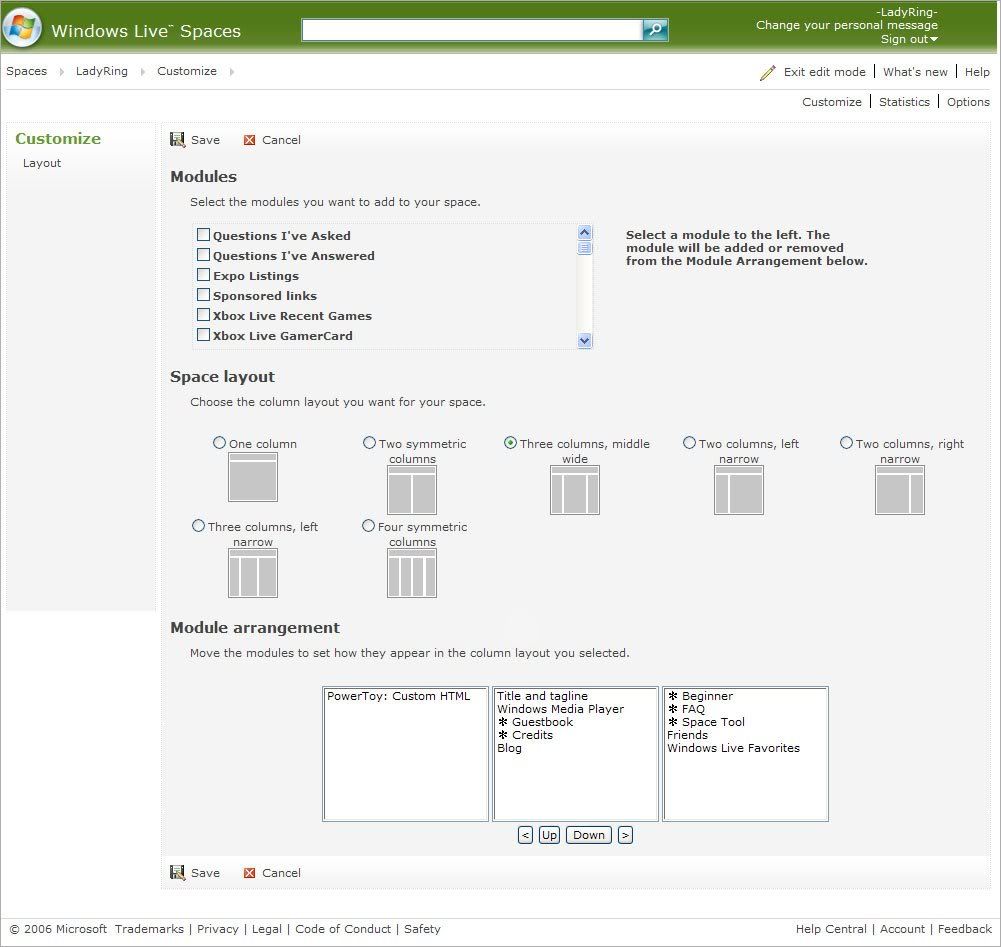Image resolution: width=1001 pixels, height=947 pixels.
Task: Choose Two symmetric columns radio button
Action: pyautogui.click(x=369, y=443)
